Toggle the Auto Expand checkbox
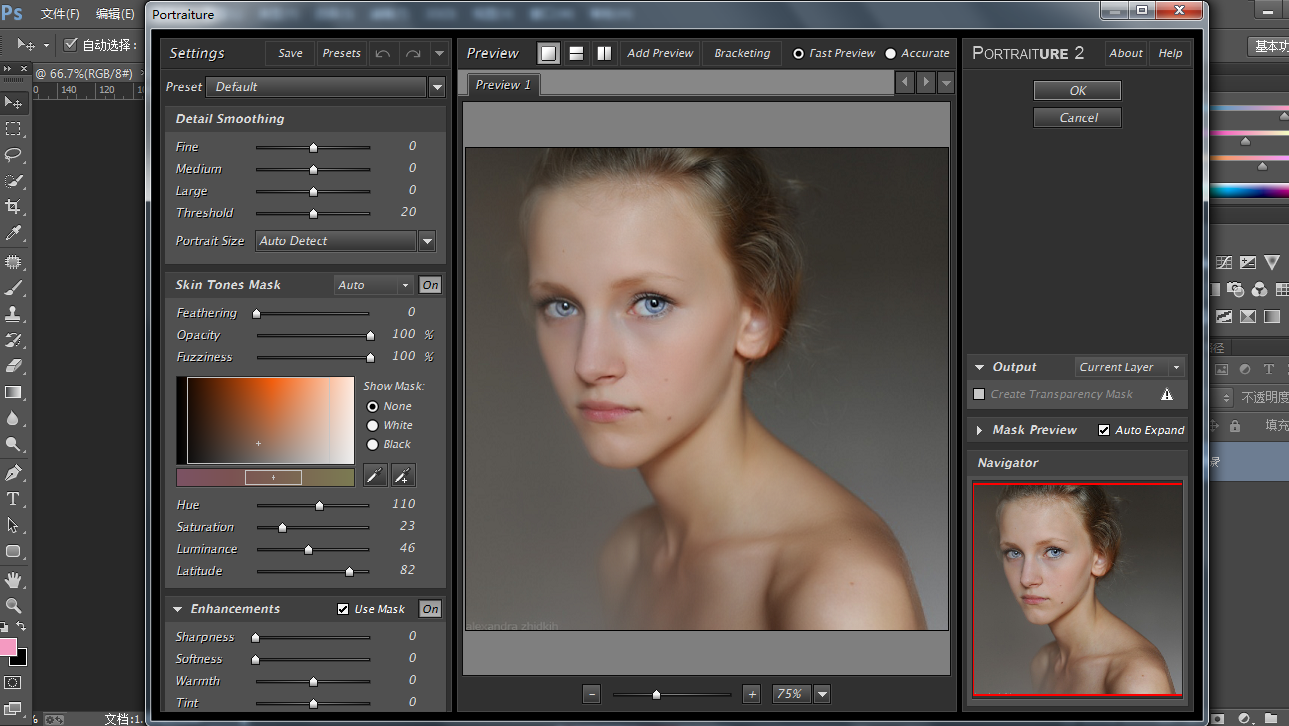Screen dimensions: 1289x726 (1104, 430)
